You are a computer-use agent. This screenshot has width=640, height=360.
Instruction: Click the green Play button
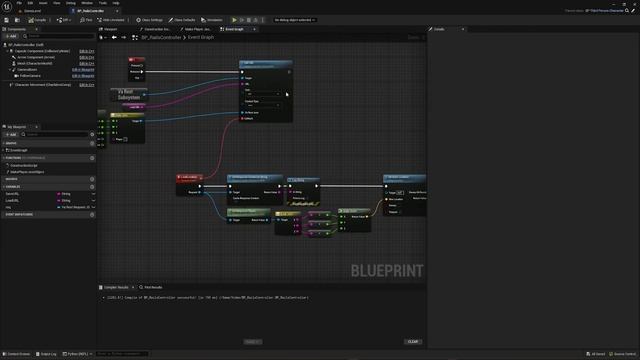point(234,20)
